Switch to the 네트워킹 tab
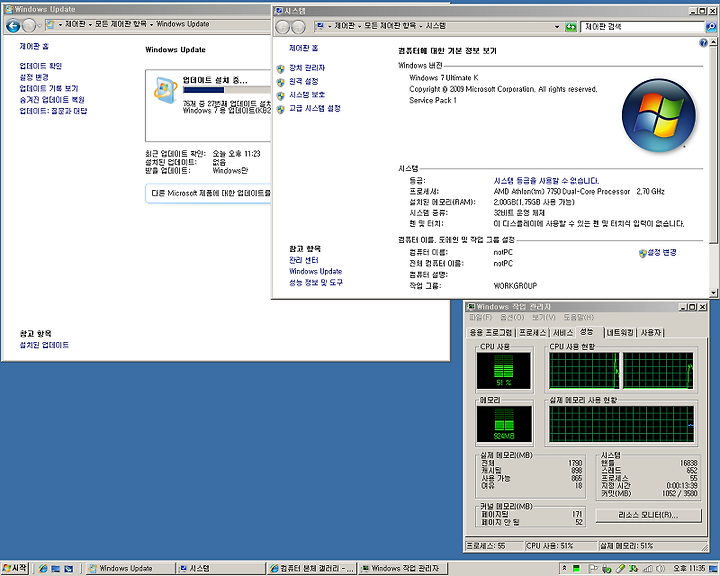Image resolution: width=720 pixels, height=576 pixels. coord(620,333)
